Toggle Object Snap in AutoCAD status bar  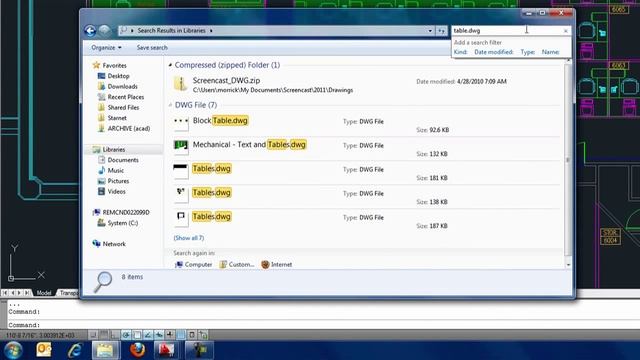[137, 335]
